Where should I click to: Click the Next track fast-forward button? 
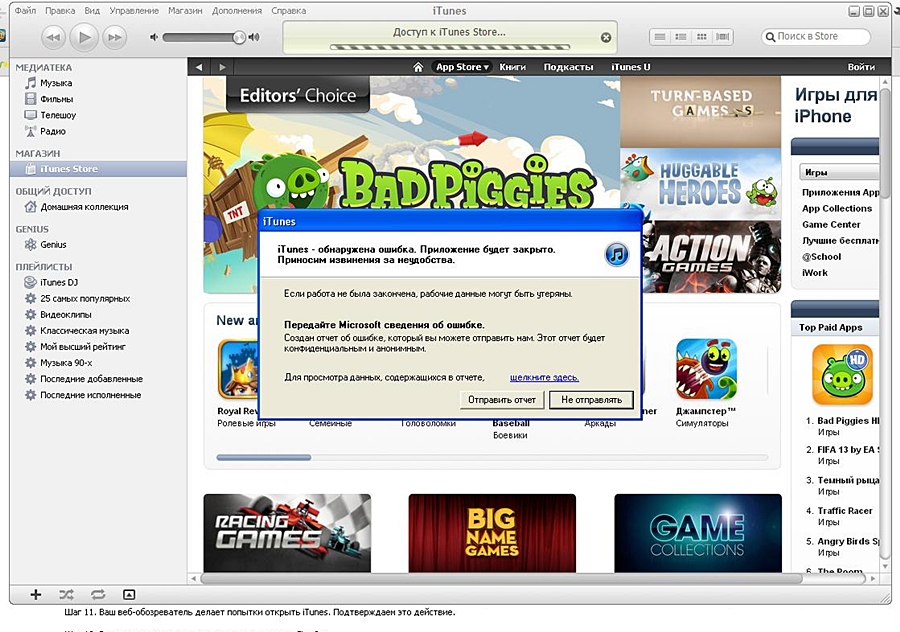(x=114, y=37)
